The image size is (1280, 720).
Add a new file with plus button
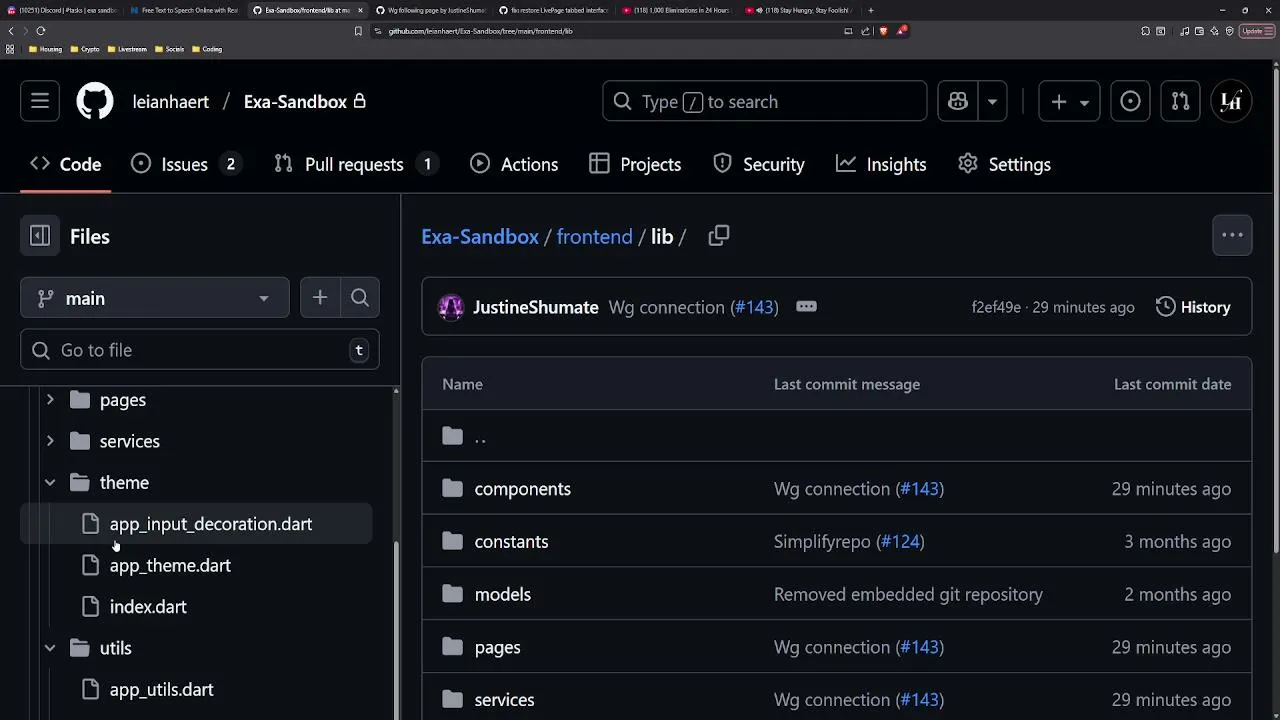(x=320, y=298)
